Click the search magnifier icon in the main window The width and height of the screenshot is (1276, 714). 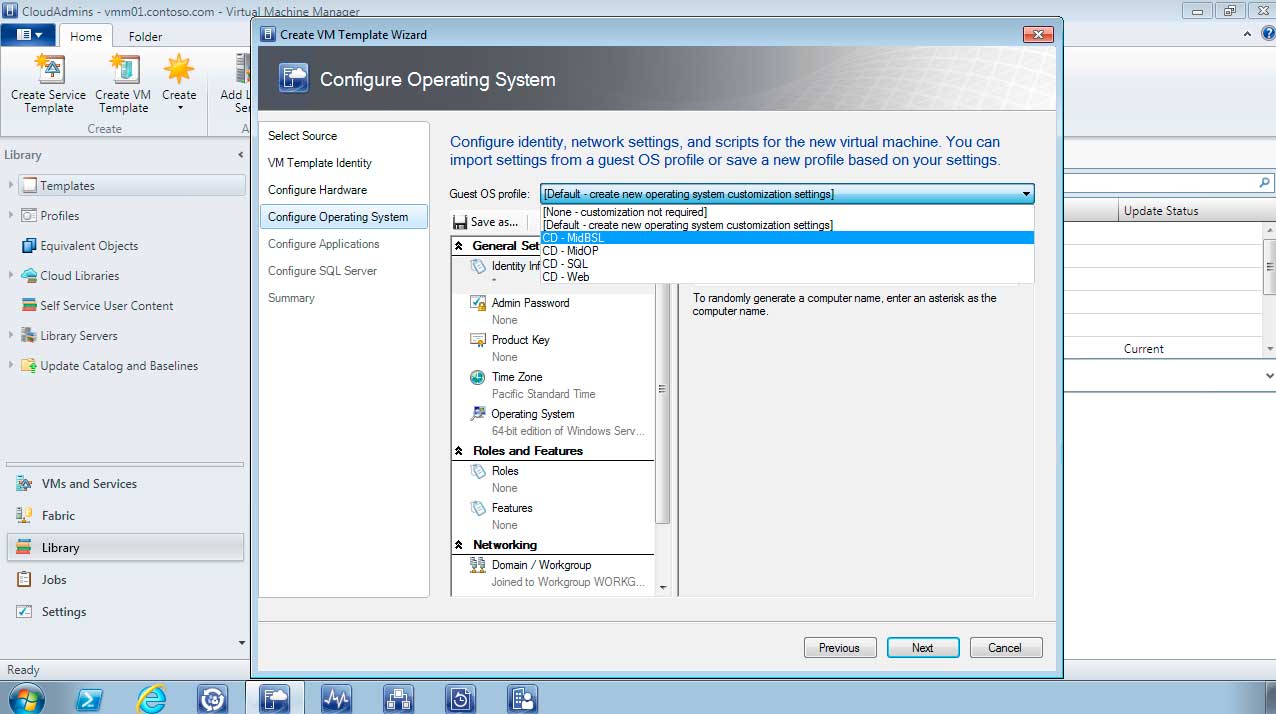1265,183
